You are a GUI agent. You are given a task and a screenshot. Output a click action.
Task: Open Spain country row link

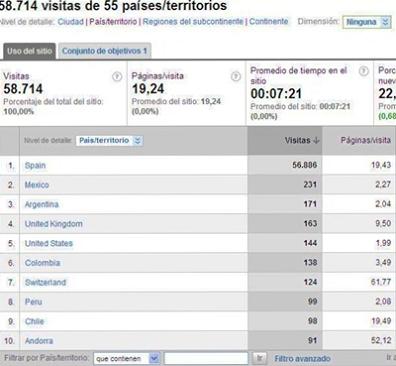pyautogui.click(x=35, y=165)
